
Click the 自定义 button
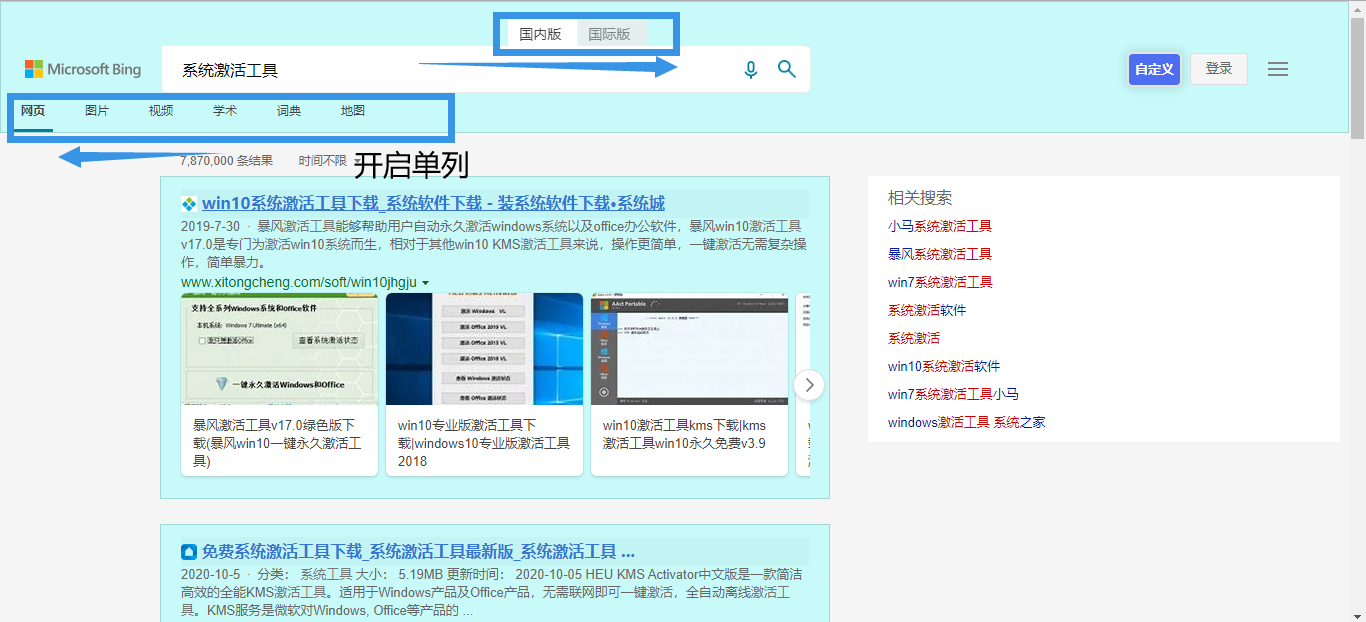pos(1154,69)
